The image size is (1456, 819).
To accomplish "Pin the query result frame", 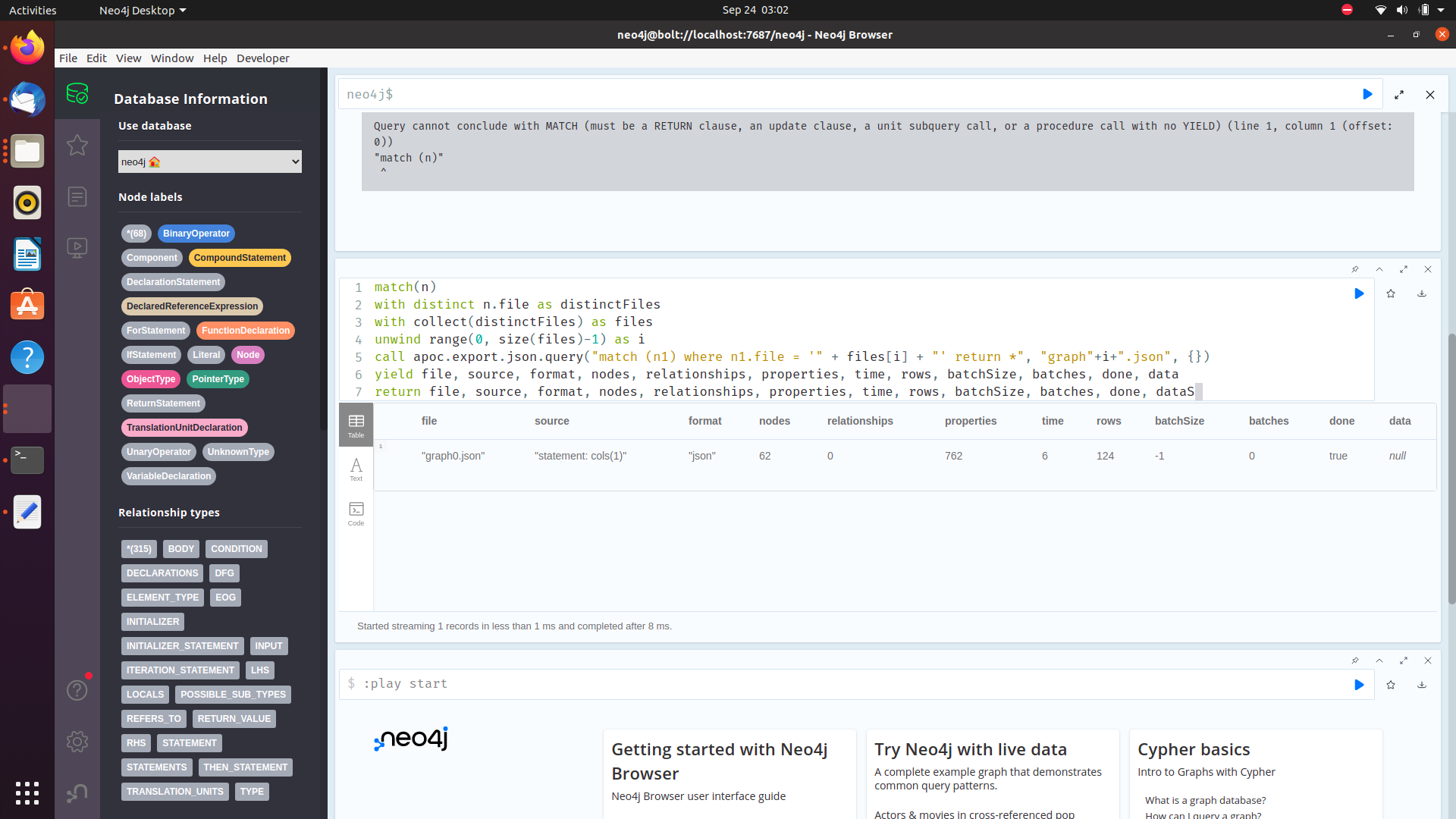I will point(1356,269).
